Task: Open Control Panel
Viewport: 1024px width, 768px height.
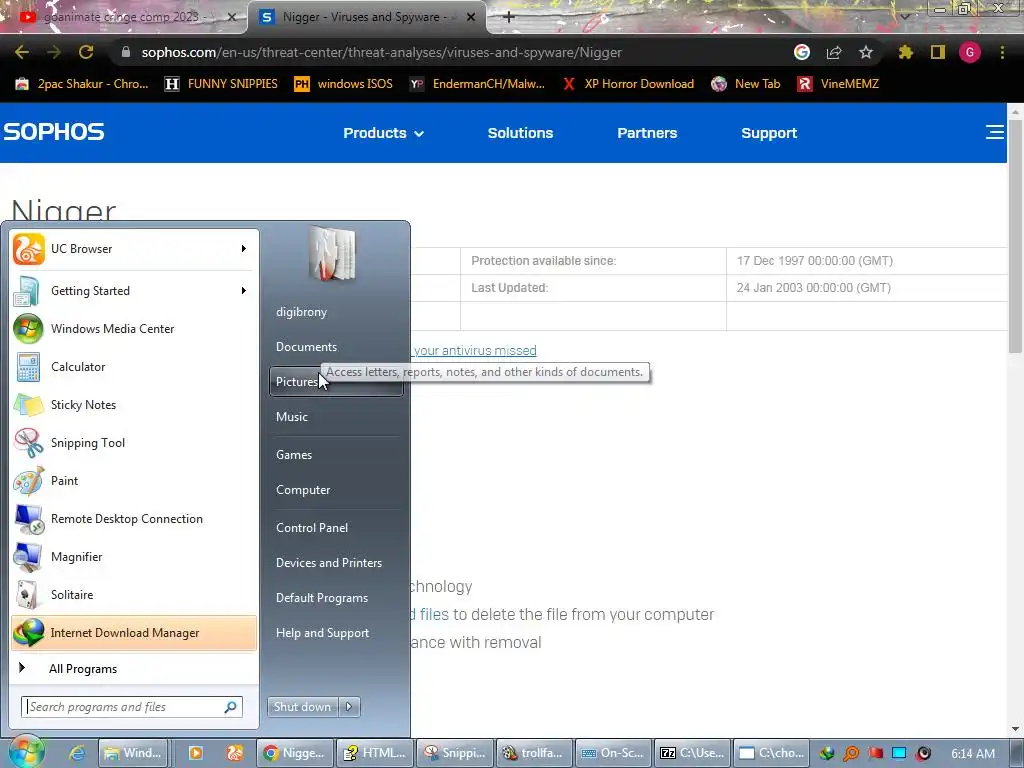Action: 336,528
